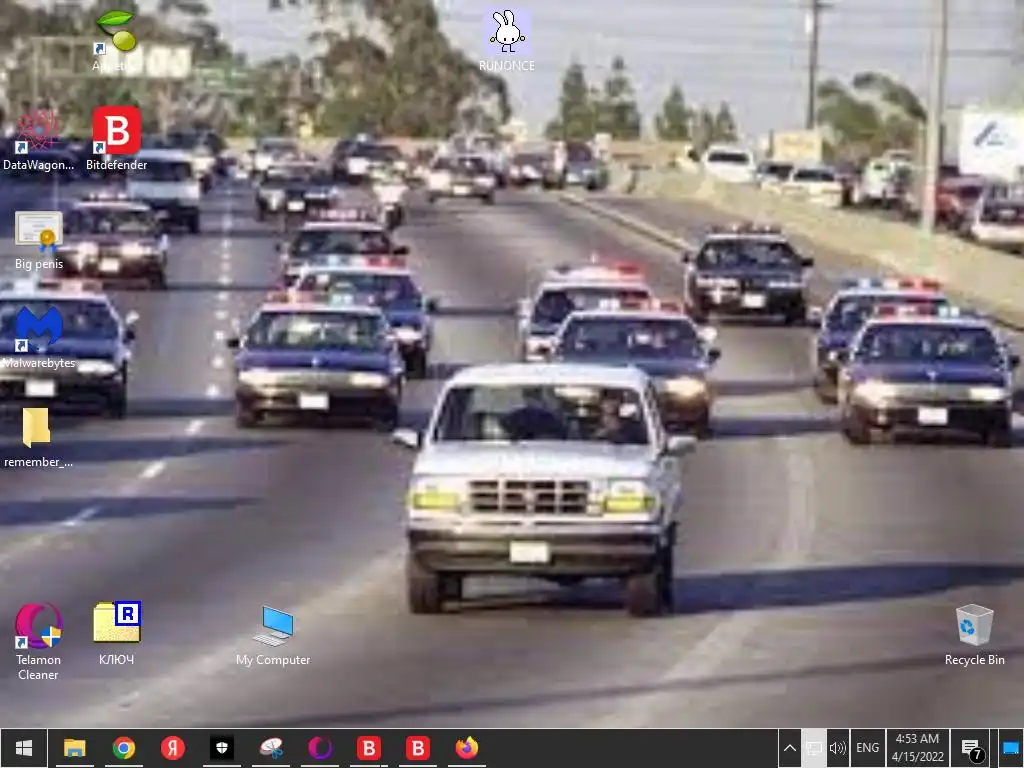Open File Explorer from the taskbar
Image resolution: width=1024 pixels, height=768 pixels.
click(74, 748)
